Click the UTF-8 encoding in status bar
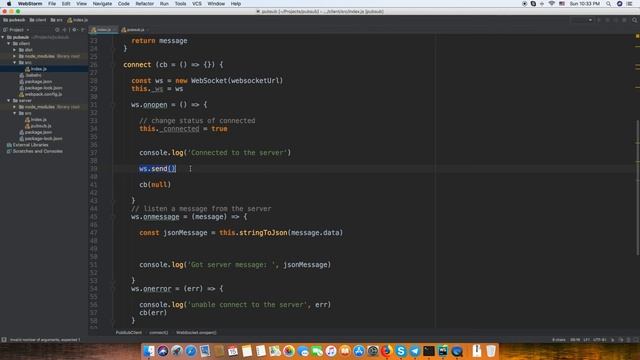Screen dimensions: 640x360 click(600, 340)
